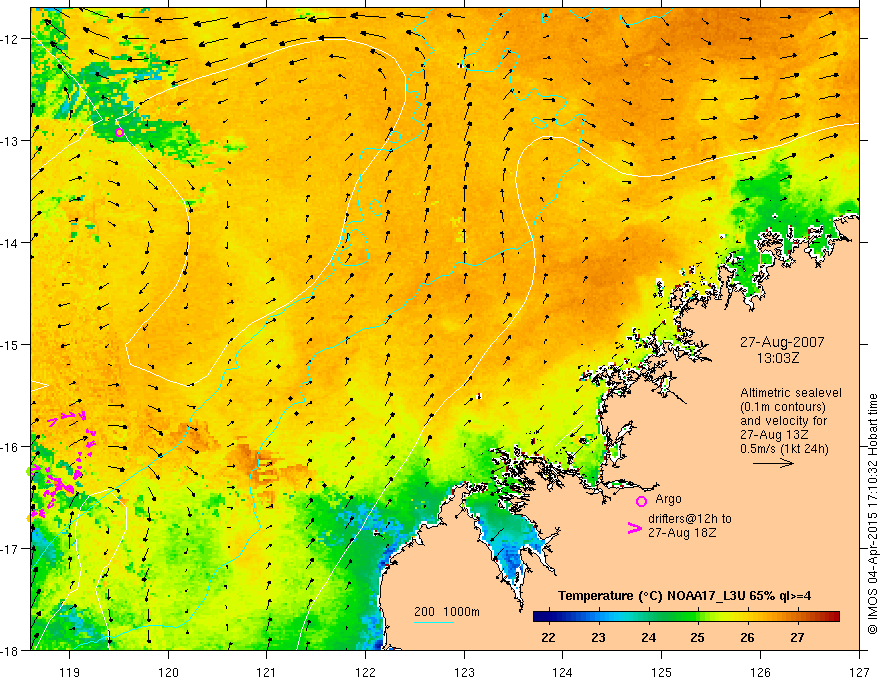The width and height of the screenshot is (880, 680).
Task: Click the temperature color bar
Action: coord(686,617)
